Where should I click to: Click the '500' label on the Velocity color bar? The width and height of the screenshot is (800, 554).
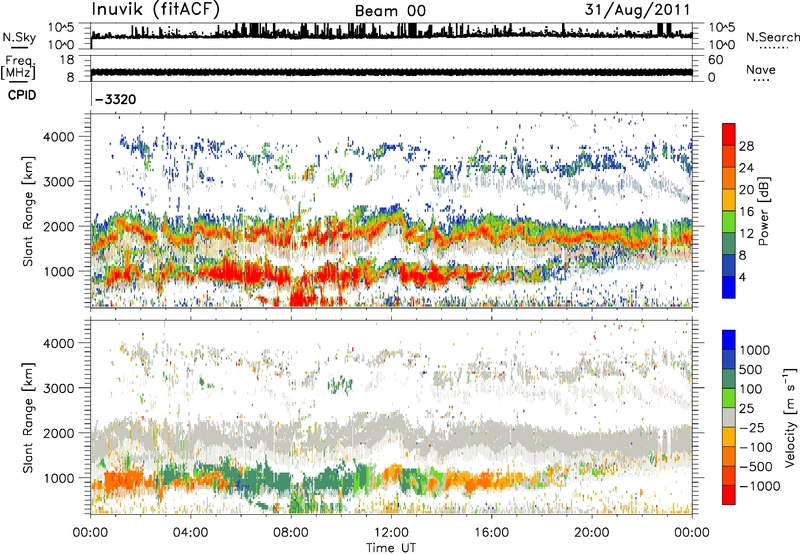coord(751,369)
